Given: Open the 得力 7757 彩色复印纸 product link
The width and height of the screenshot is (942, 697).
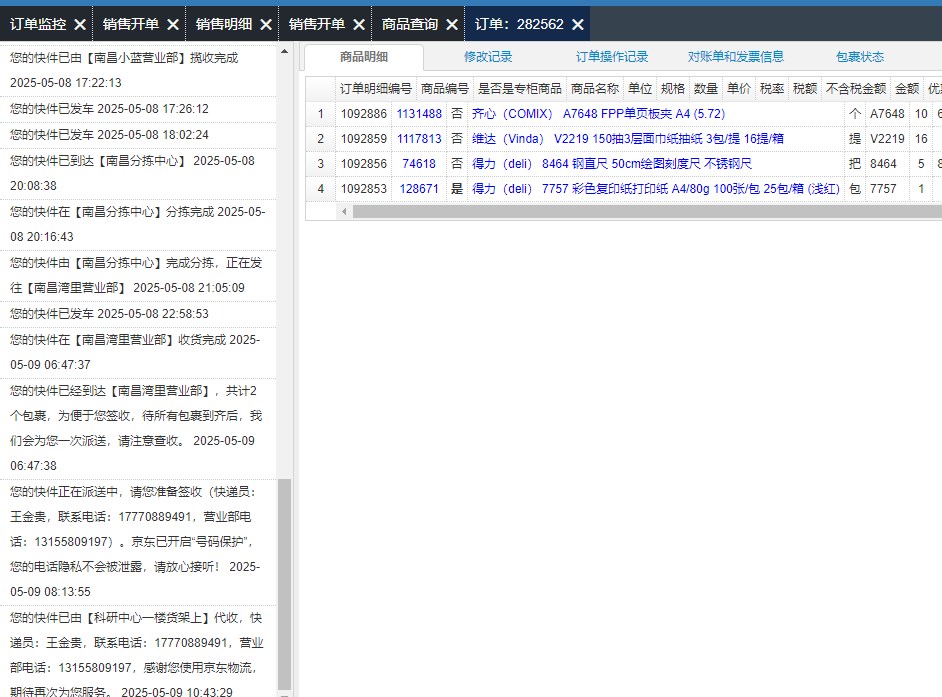Looking at the screenshot, I should click(656, 189).
